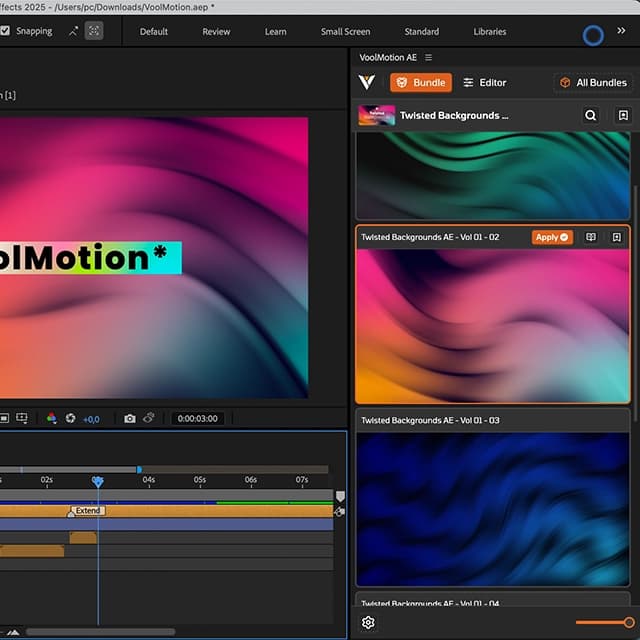Click the blue current time indicator head
The height and width of the screenshot is (640, 640).
(98, 482)
